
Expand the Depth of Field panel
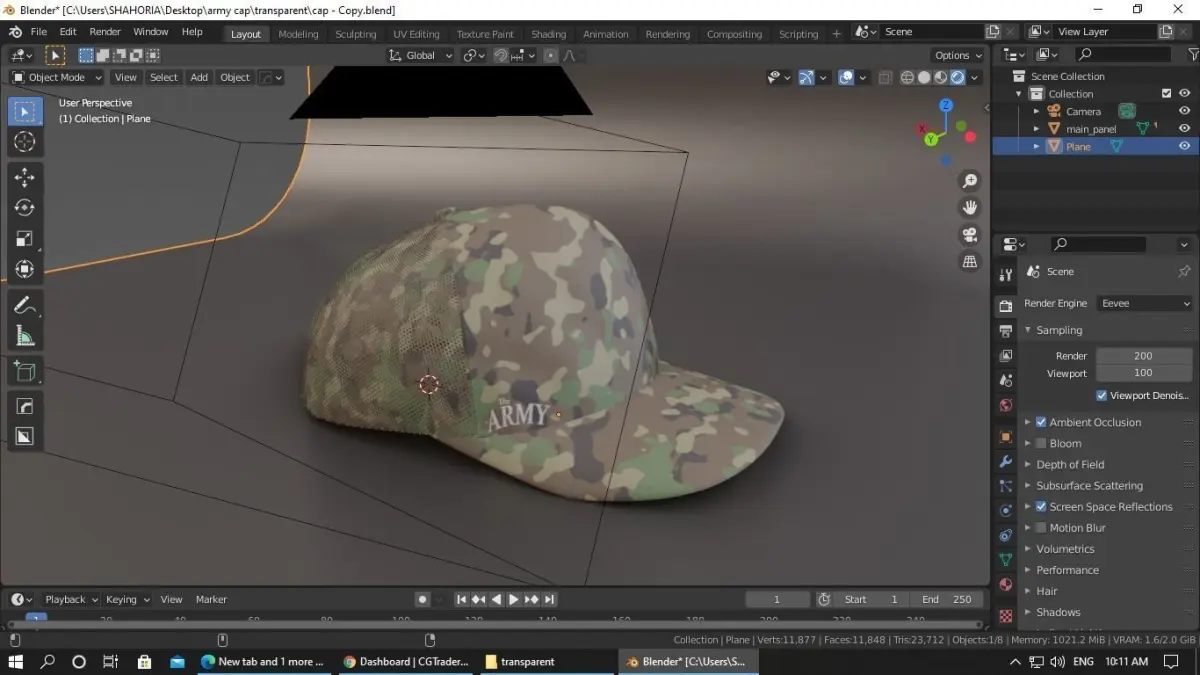click(1027, 464)
